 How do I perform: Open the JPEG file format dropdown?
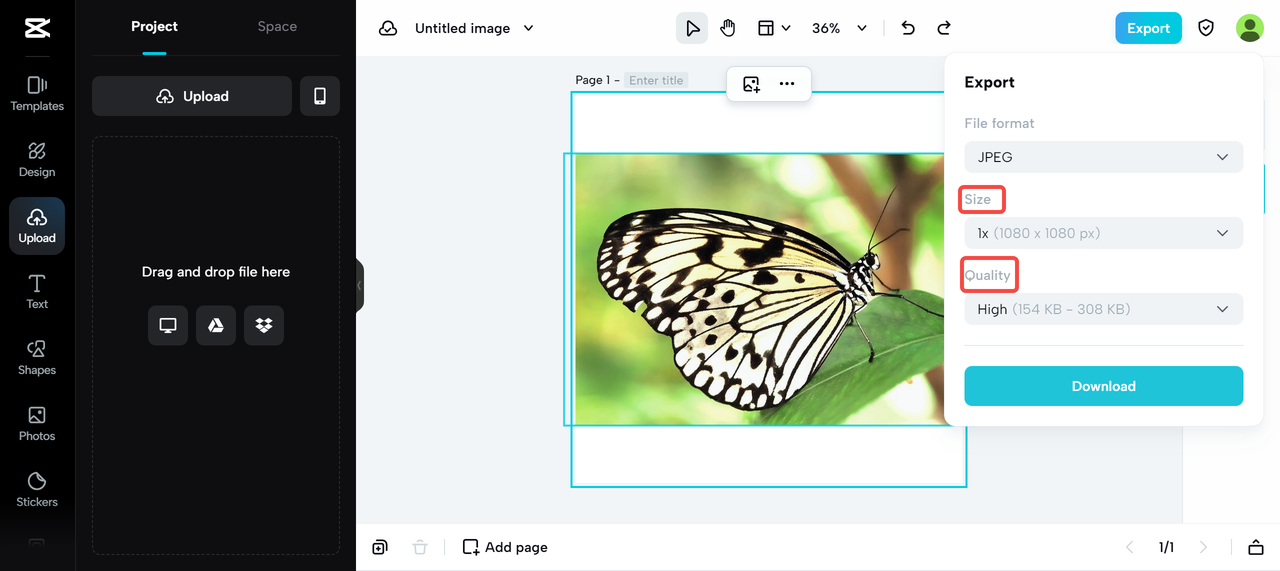coord(1104,157)
